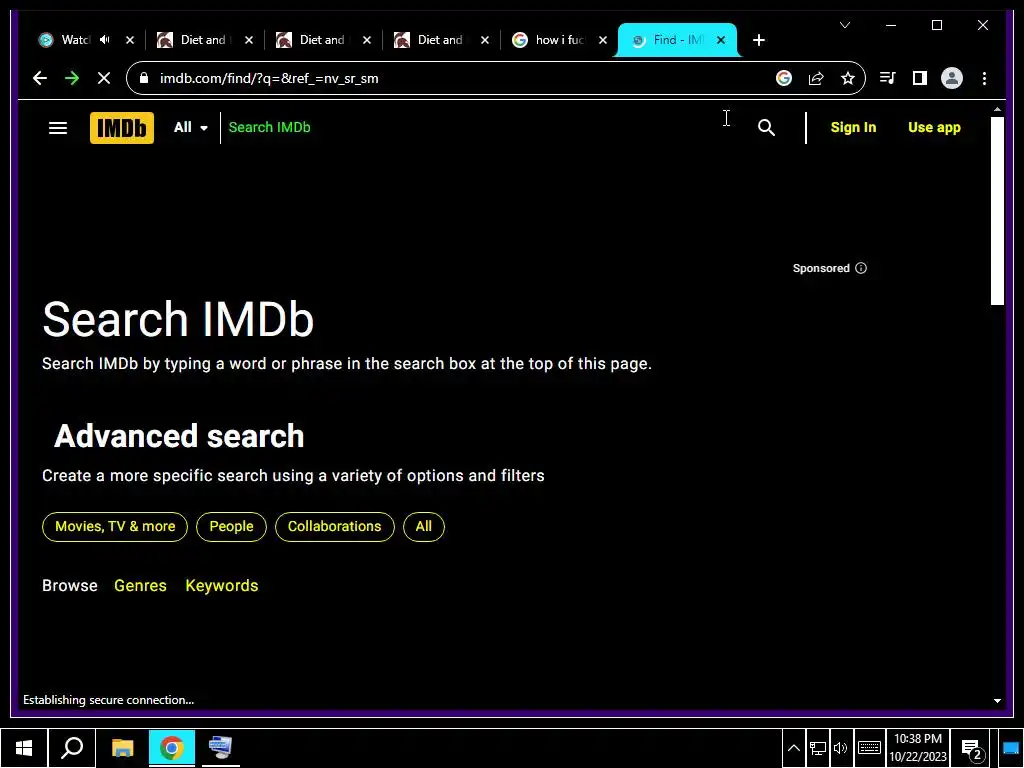Click the Chrome taskbar icon
This screenshot has height=768, width=1024.
pos(172,748)
